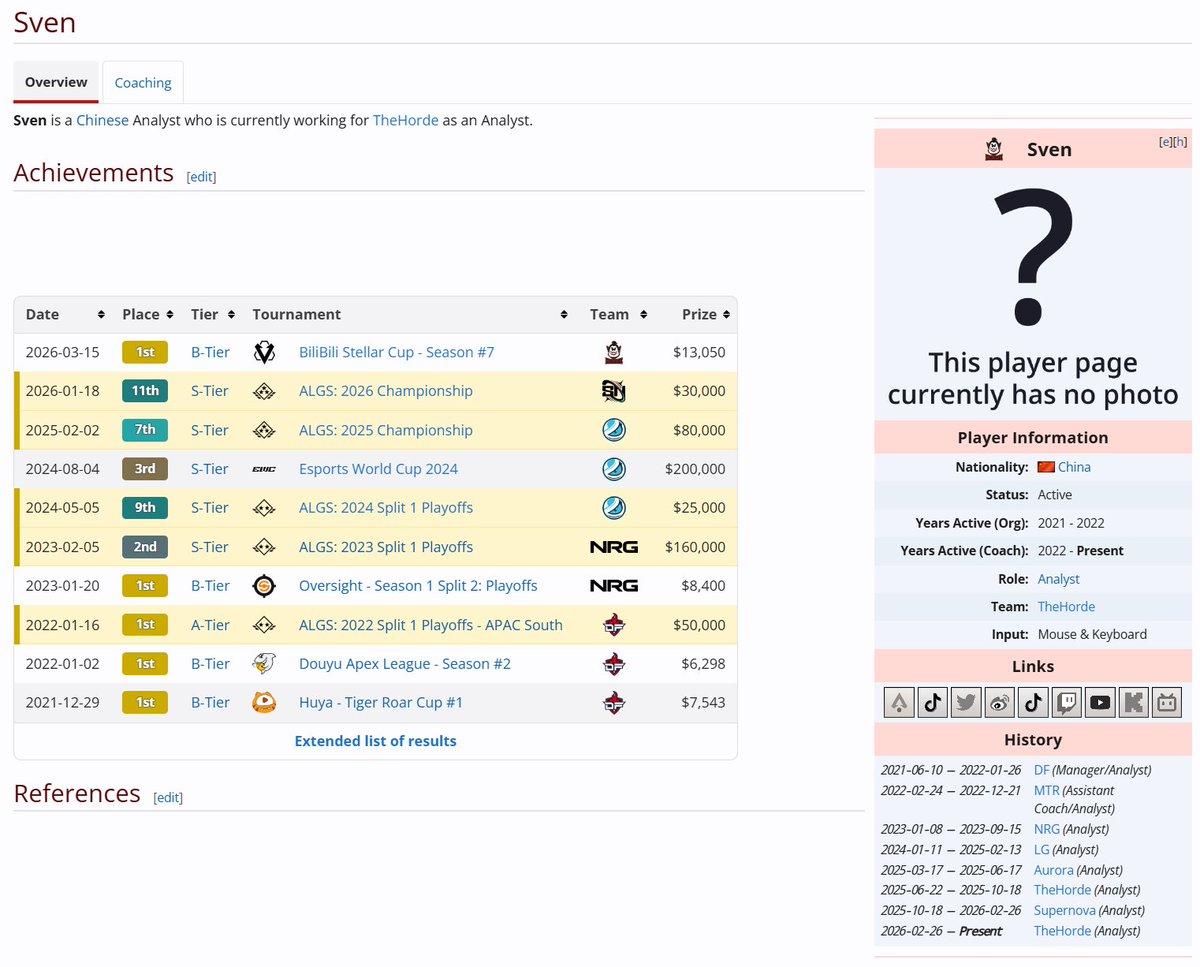1200x967 pixels.
Task: Open the Extended list of results
Action: pos(375,741)
